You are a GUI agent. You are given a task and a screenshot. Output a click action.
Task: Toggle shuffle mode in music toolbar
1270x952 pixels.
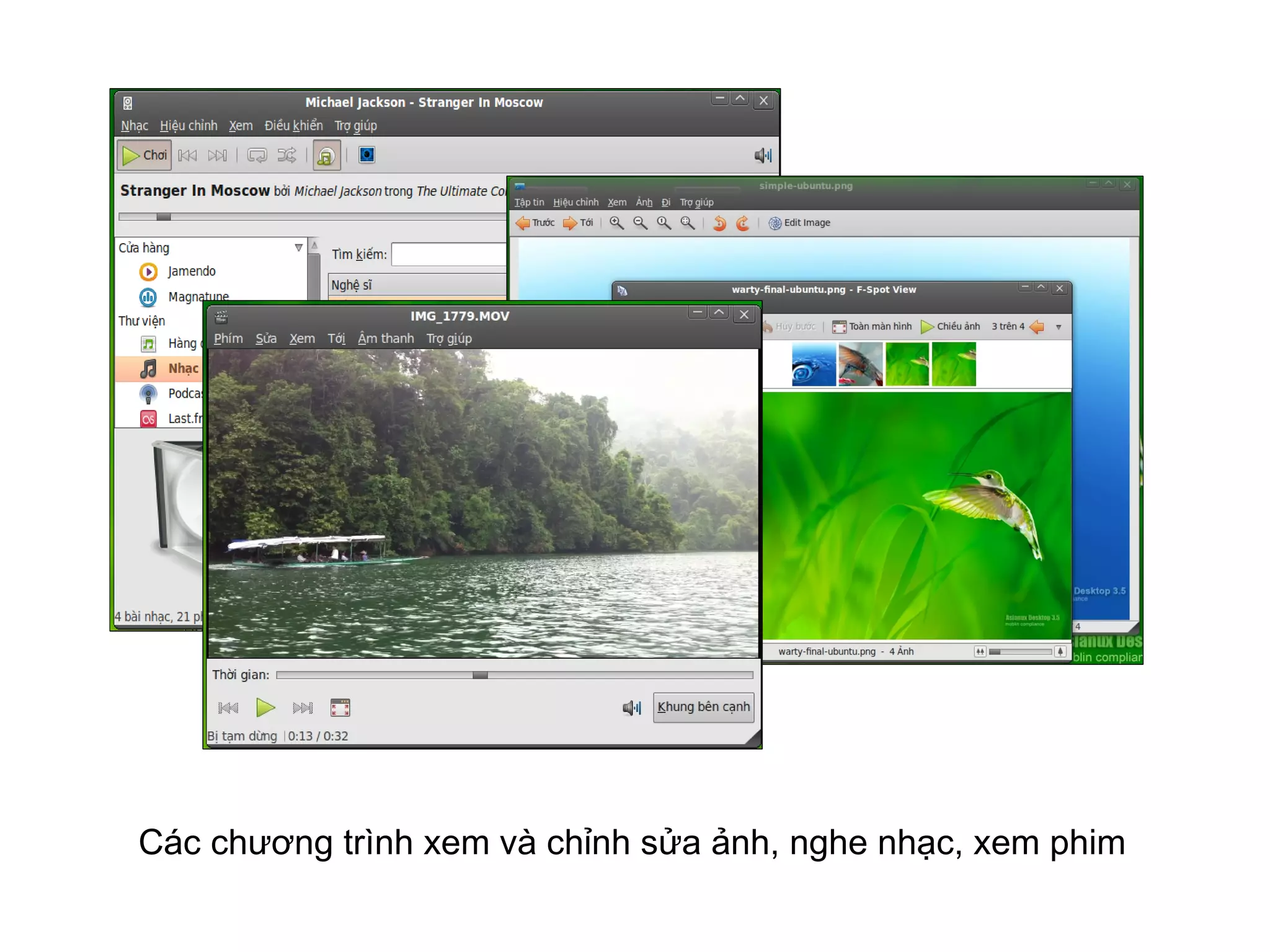coord(286,155)
